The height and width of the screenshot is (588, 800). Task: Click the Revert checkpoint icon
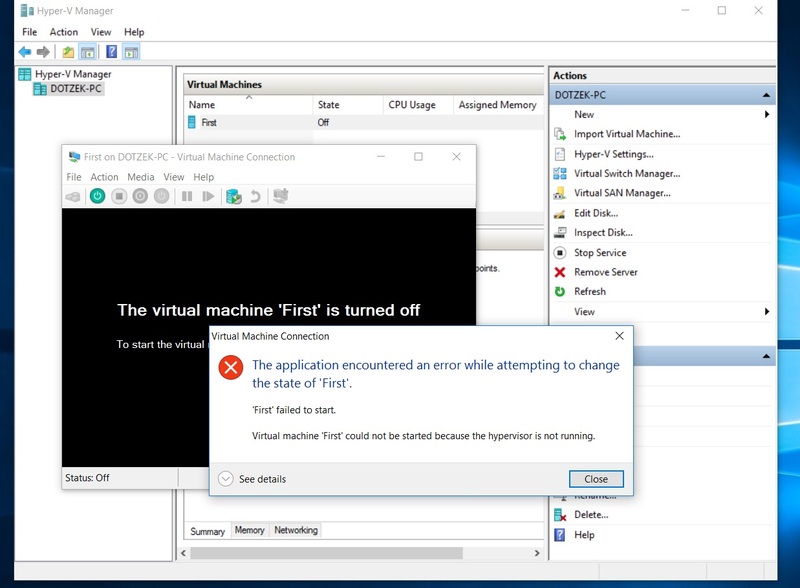(254, 196)
